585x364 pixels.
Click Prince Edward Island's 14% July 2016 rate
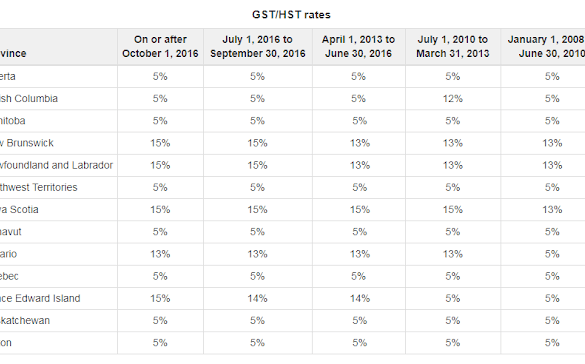coord(257,298)
